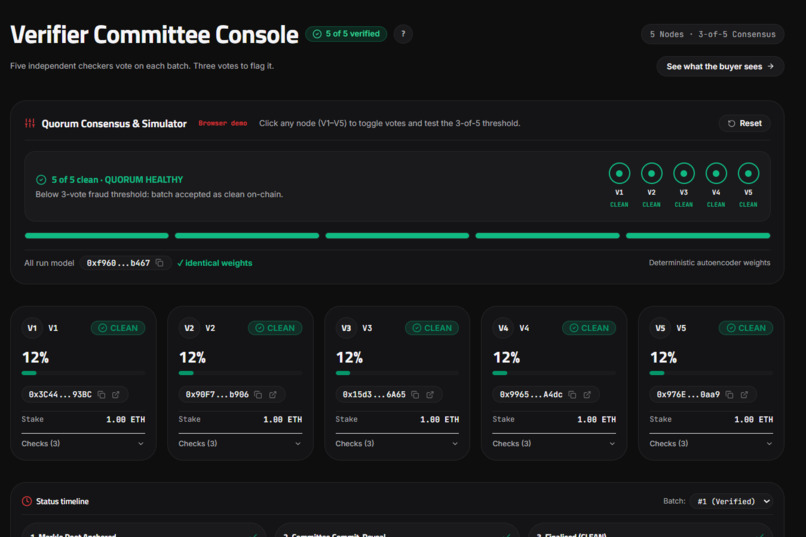Copy V1 address 0x3C44...93BC

pyautogui.click(x=102, y=395)
